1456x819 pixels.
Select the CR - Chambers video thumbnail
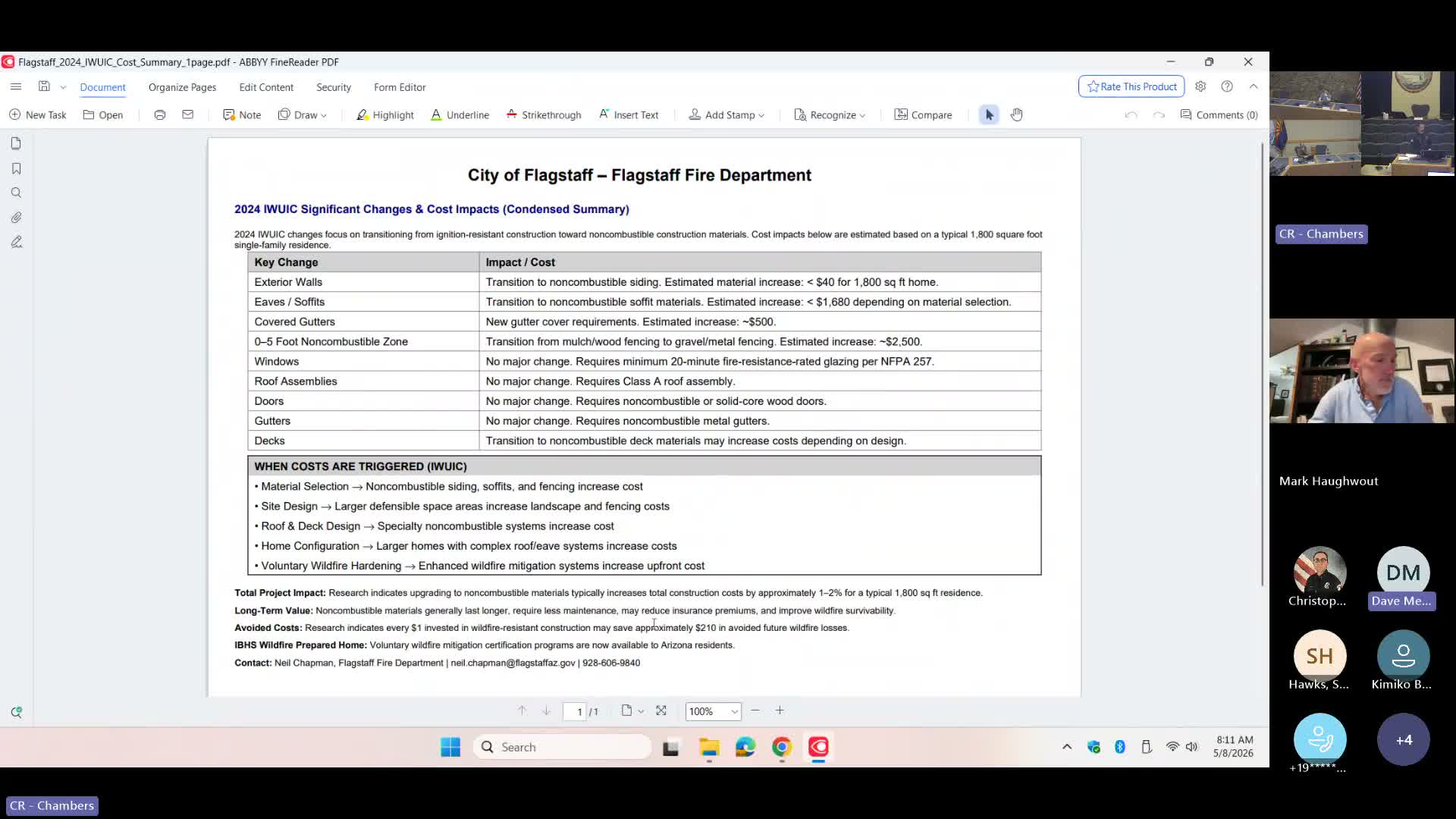tap(1362, 124)
